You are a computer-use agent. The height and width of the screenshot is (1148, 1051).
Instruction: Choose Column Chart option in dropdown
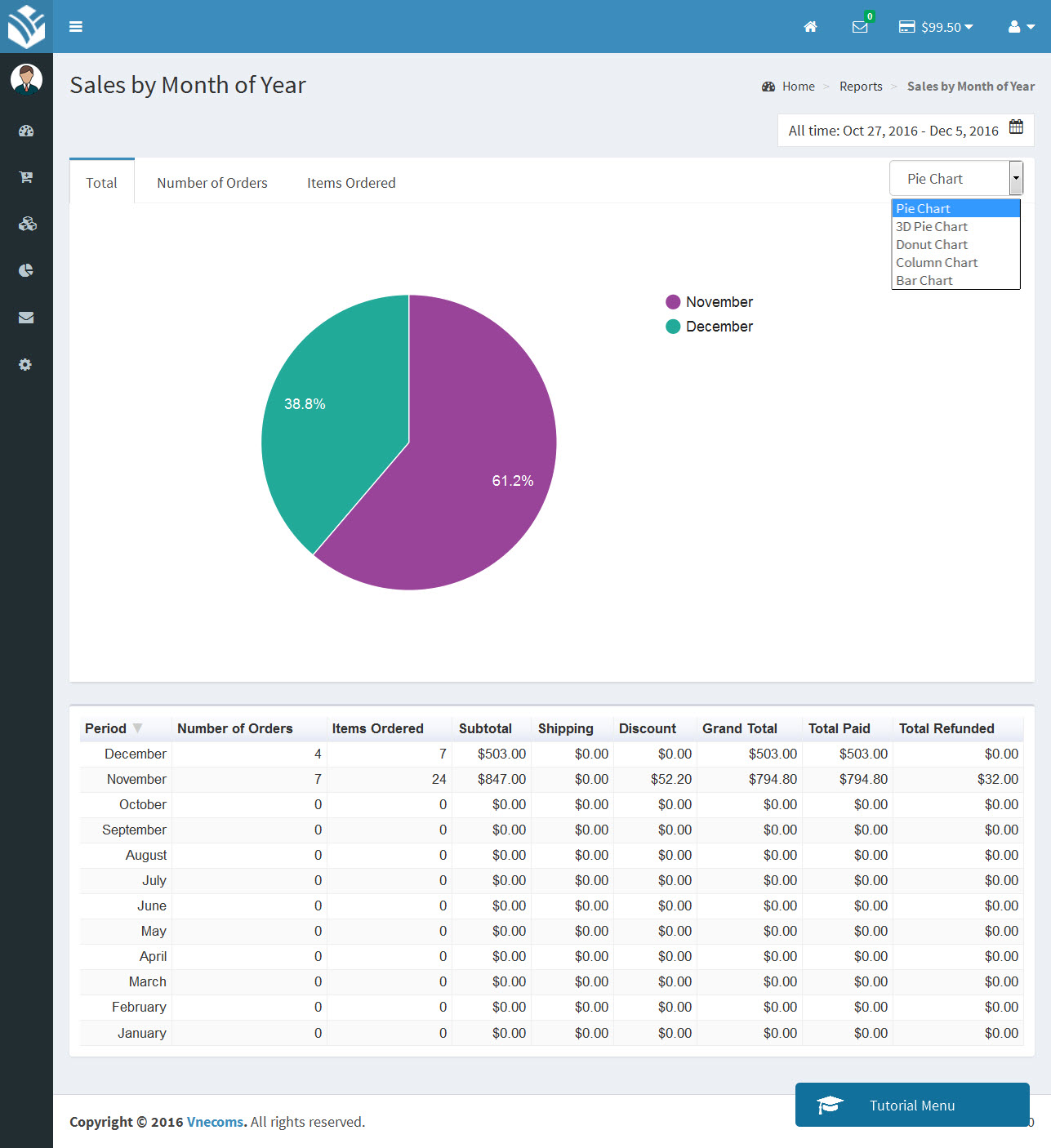[x=937, y=263]
